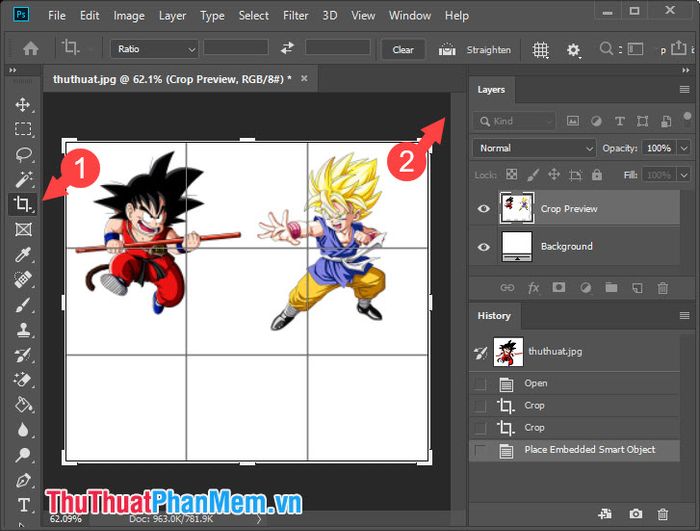This screenshot has height=531, width=700.
Task: Open the Normal blend mode dropdown
Action: pyautogui.click(x=534, y=148)
